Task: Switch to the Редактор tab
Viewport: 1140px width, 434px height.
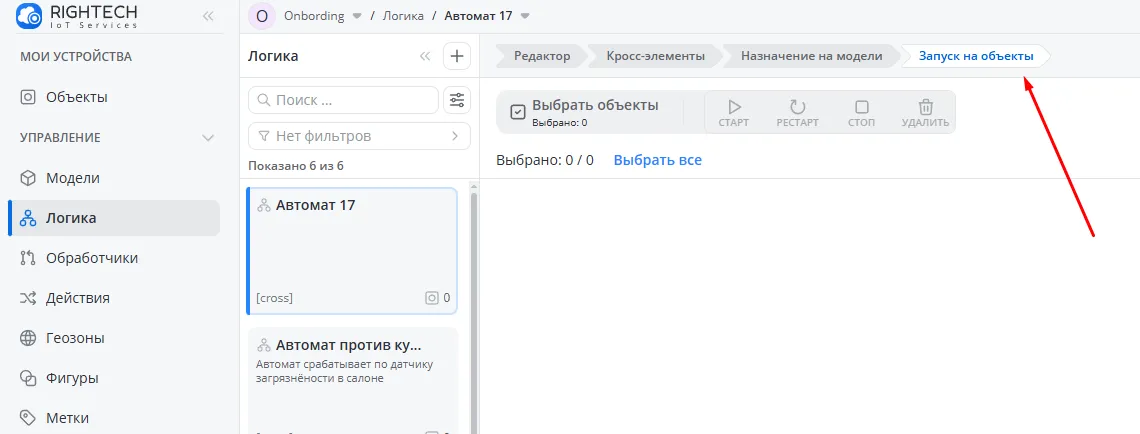Action: click(x=541, y=56)
